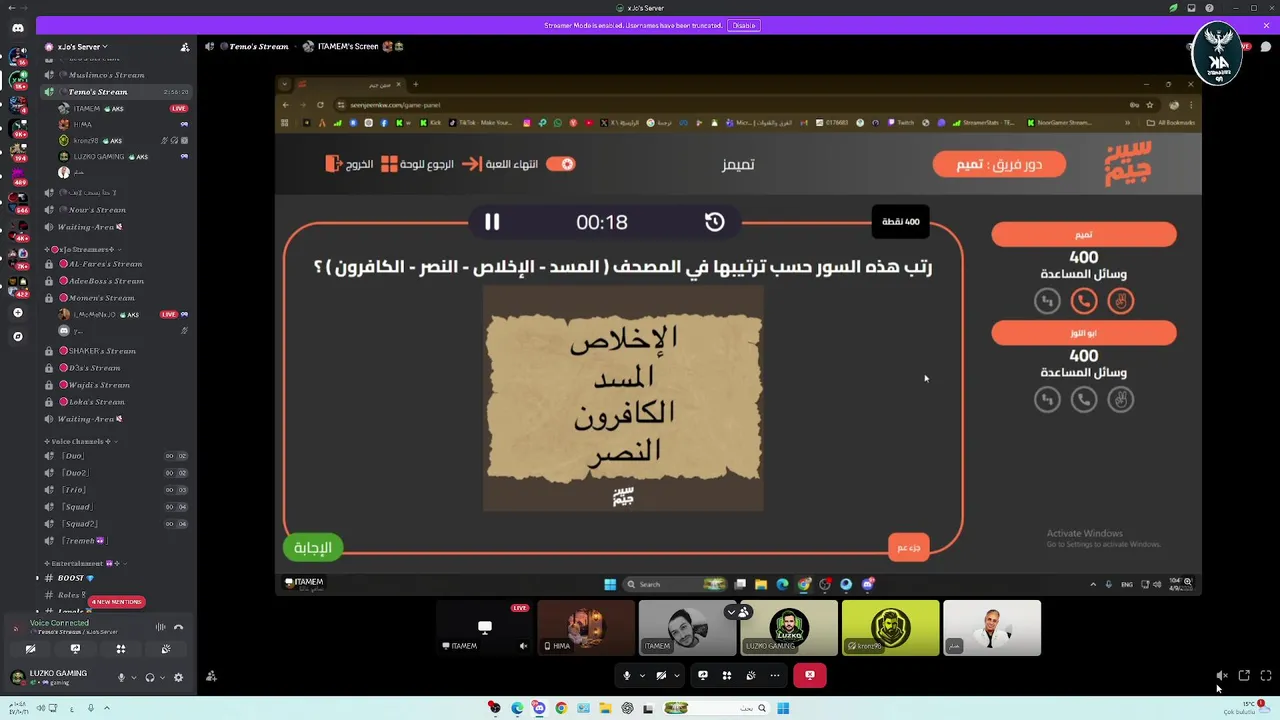Toggle the end game switch in stream
The image size is (1280, 720).
[561, 164]
